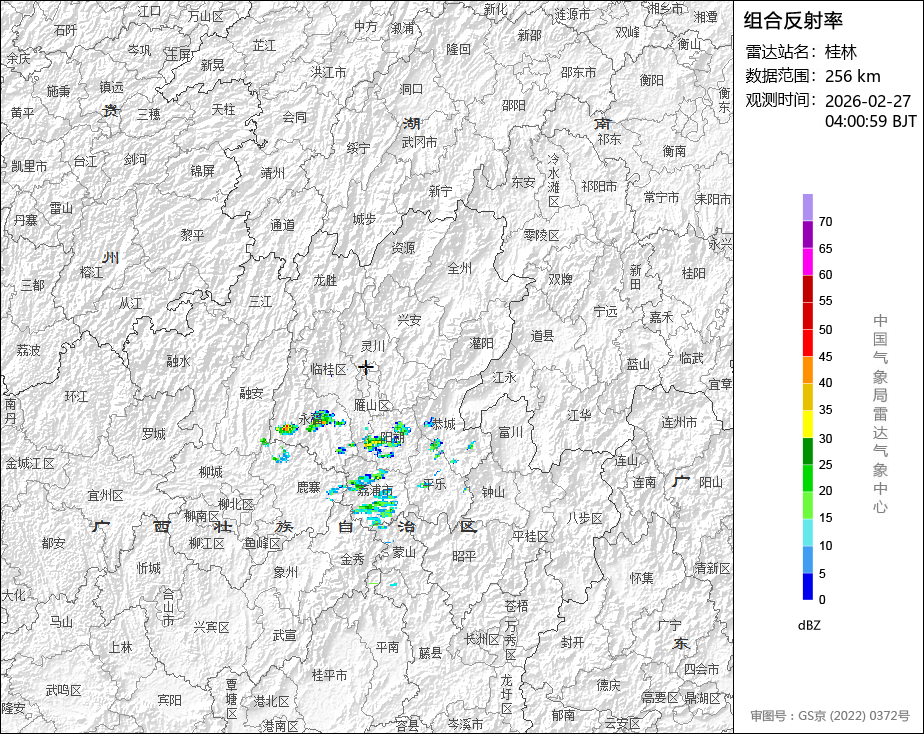The height and width of the screenshot is (734, 924).
Task: Click the 宜州区 map label
Action: 105,496
